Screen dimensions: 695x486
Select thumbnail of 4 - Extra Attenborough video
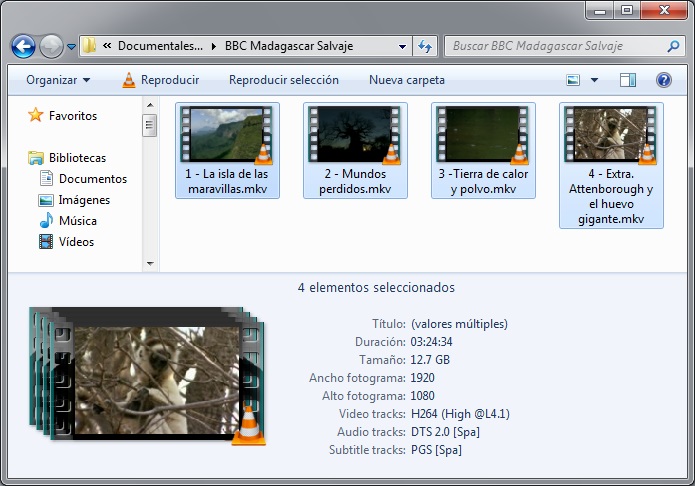coord(611,134)
